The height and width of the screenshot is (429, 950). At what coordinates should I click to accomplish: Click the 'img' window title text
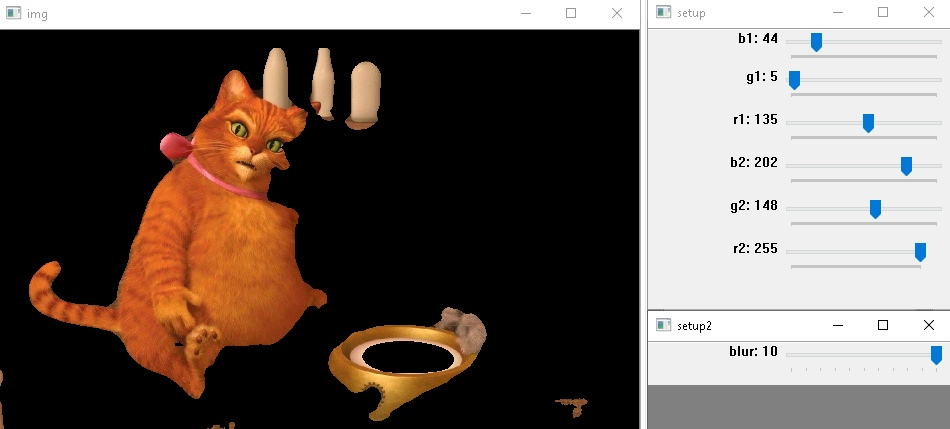tap(37, 14)
